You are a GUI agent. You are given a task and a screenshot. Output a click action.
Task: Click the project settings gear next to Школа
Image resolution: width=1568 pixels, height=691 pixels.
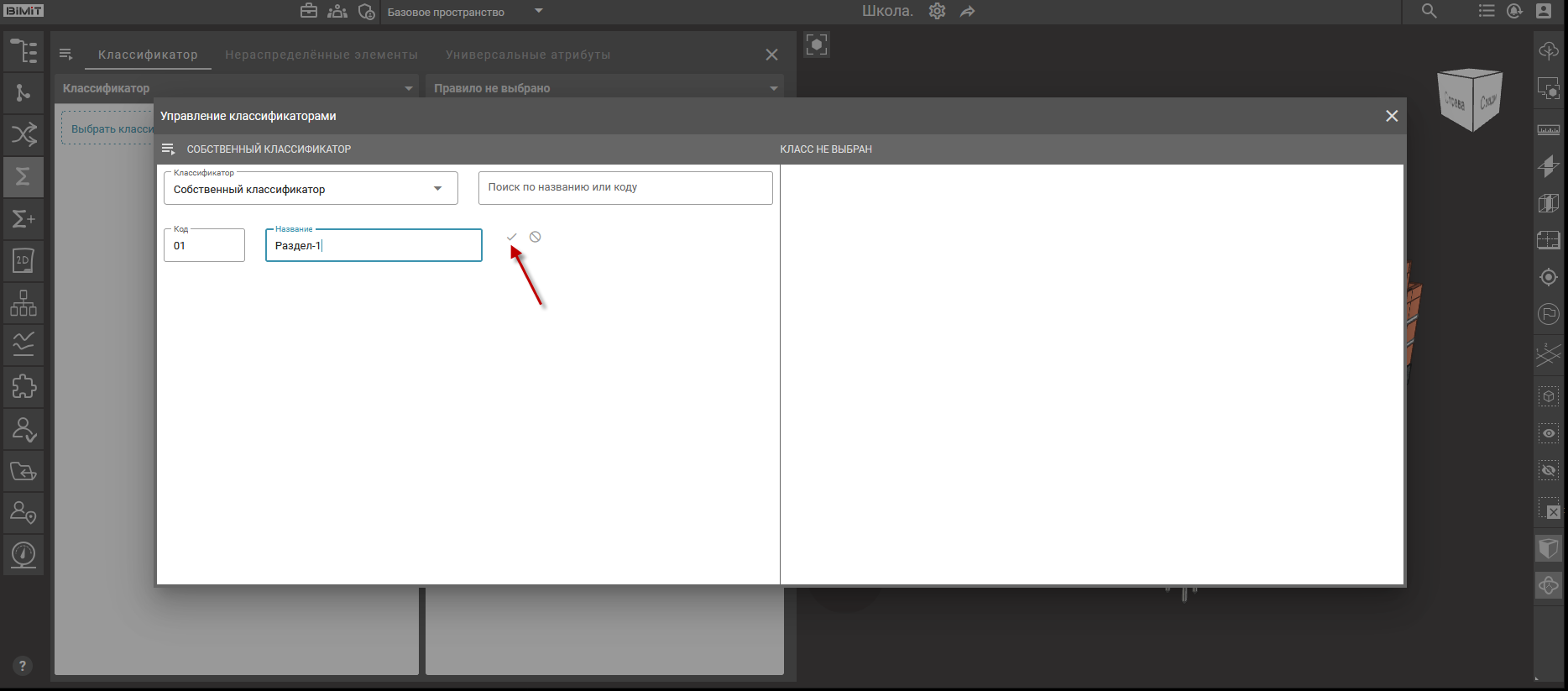[x=937, y=12]
